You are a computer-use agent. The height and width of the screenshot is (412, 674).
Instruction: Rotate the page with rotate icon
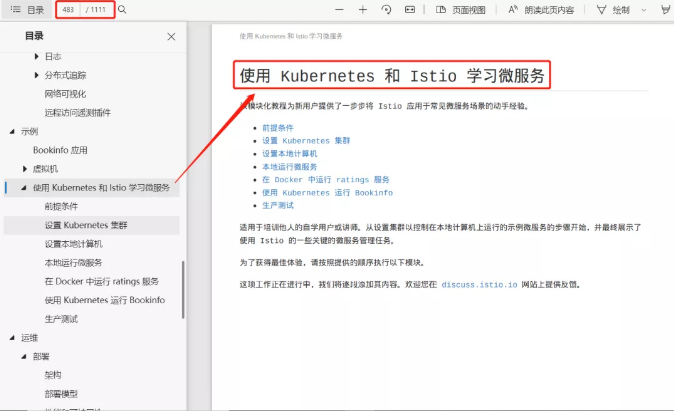click(x=386, y=9)
